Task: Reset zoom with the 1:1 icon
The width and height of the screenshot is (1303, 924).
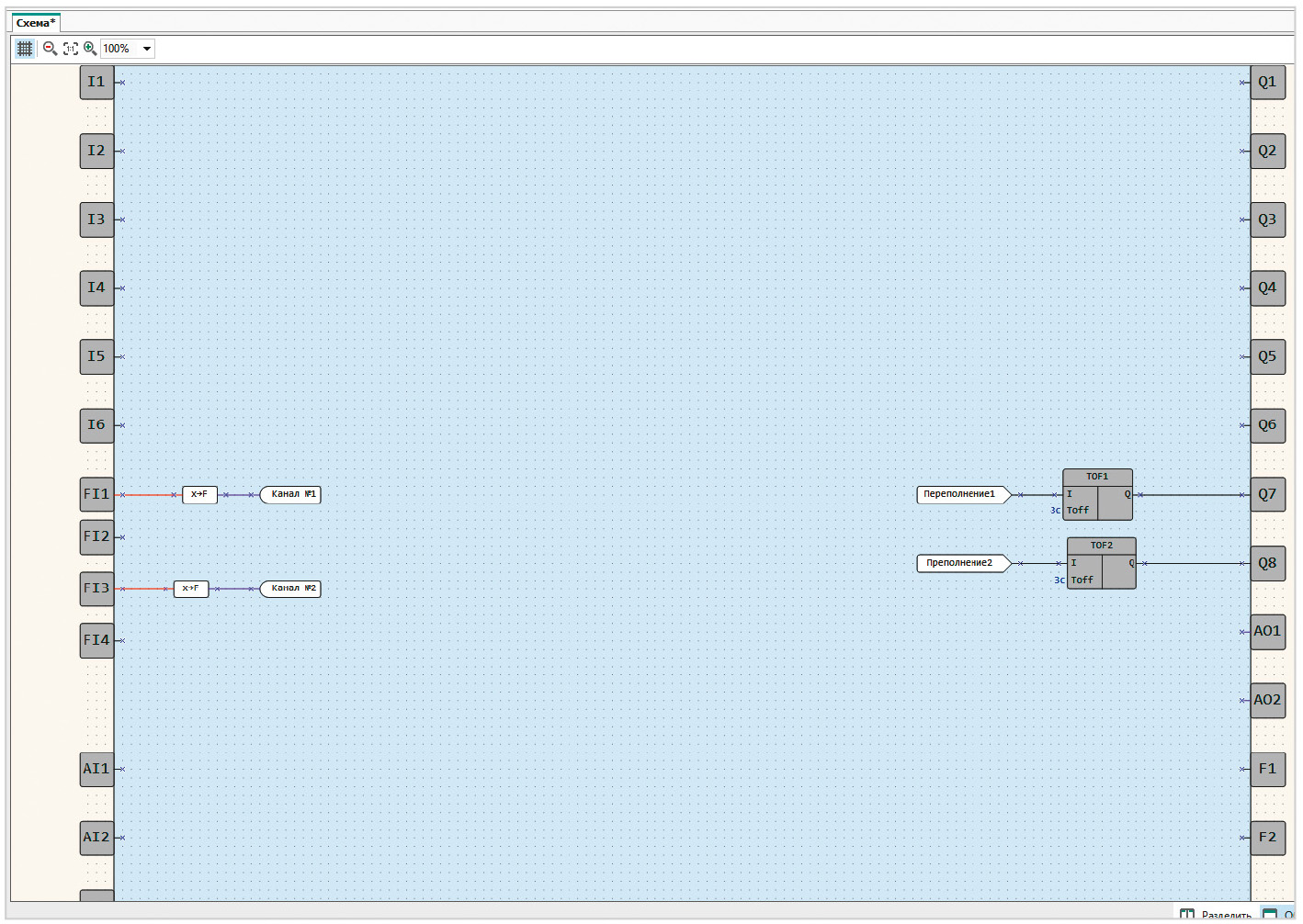Action: tap(70, 49)
